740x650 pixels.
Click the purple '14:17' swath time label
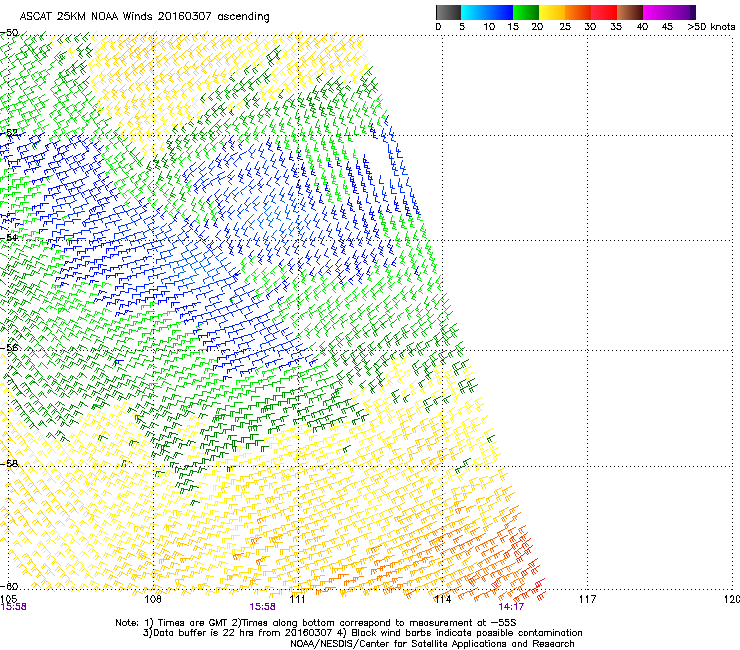click(511, 607)
